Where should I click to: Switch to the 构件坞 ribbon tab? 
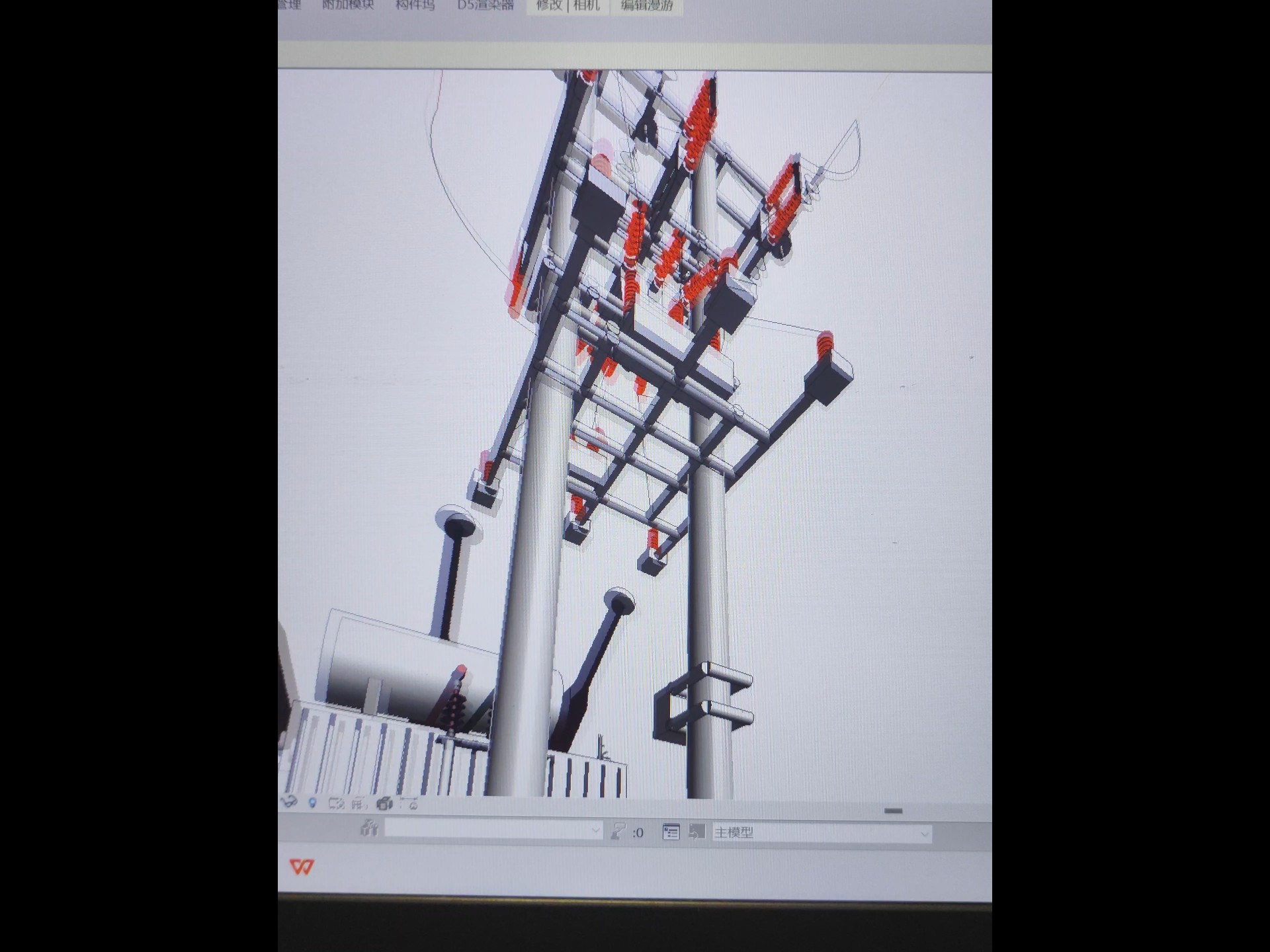(415, 5)
